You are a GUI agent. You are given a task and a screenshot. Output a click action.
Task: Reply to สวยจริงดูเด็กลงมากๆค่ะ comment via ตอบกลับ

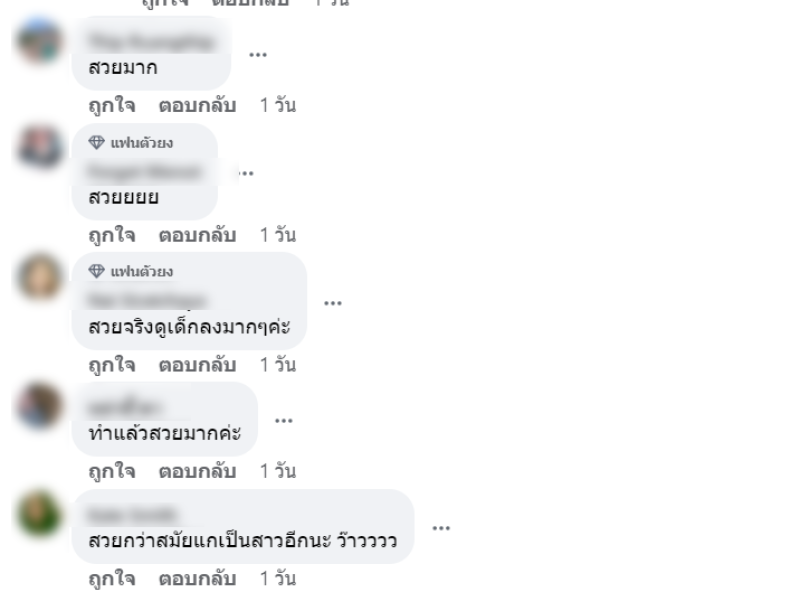pyautogui.click(x=197, y=364)
